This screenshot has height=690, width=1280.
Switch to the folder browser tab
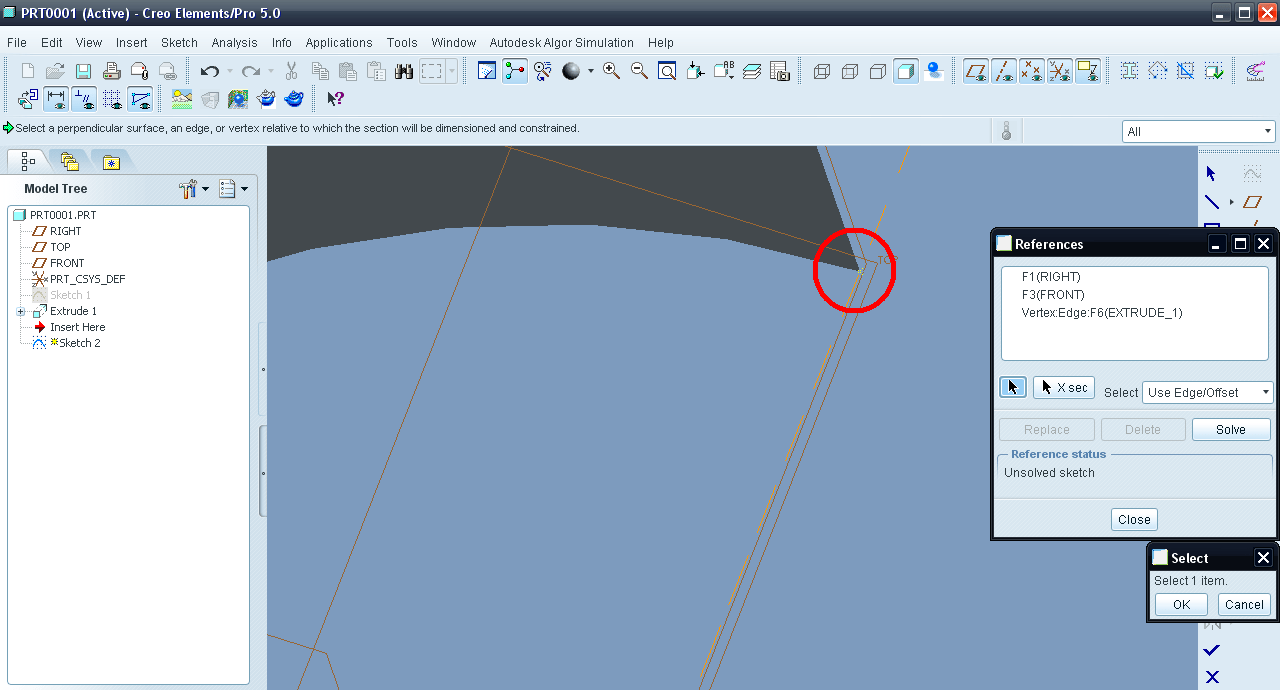pyautogui.click(x=69, y=161)
